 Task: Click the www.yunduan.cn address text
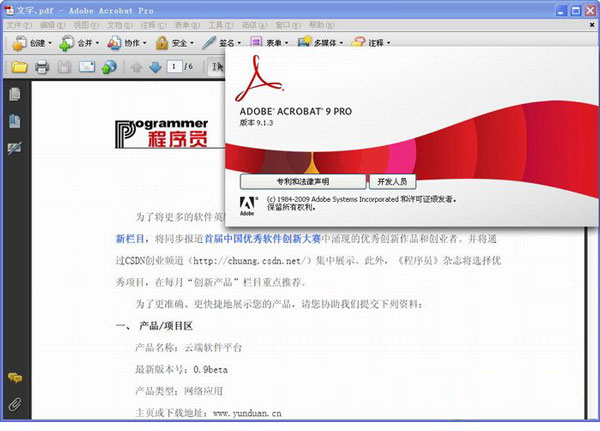(x=247, y=413)
